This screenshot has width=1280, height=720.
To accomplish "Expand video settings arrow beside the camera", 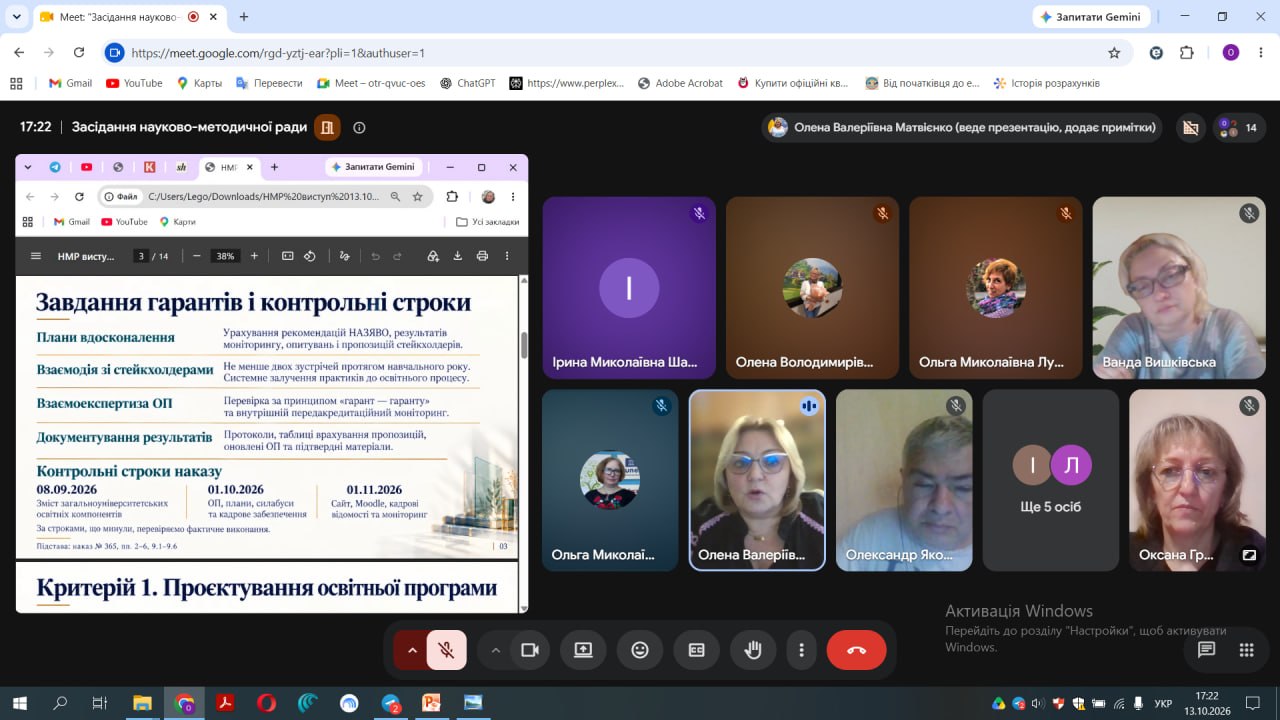I will pos(494,650).
